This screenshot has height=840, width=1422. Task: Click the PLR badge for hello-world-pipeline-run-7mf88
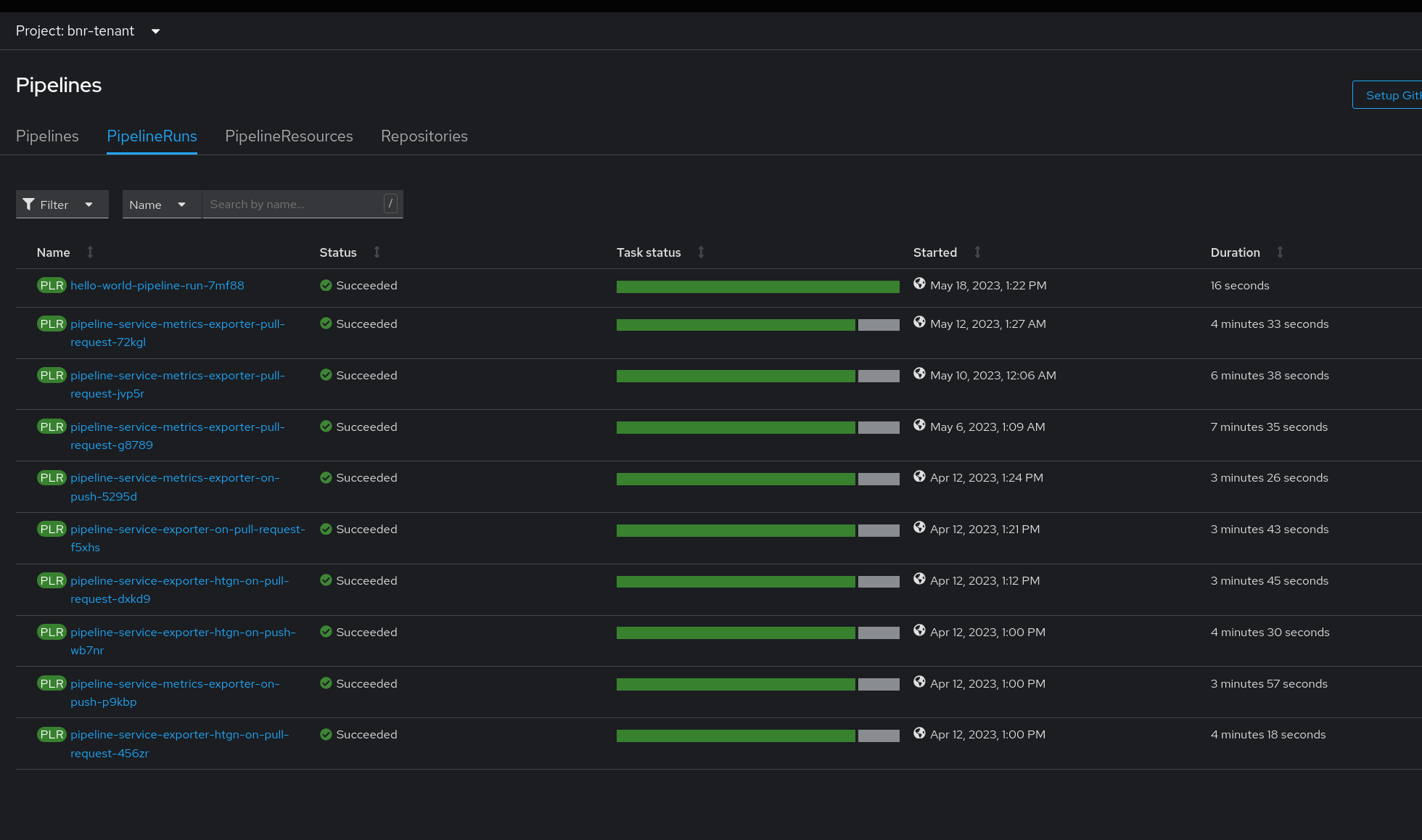click(52, 286)
